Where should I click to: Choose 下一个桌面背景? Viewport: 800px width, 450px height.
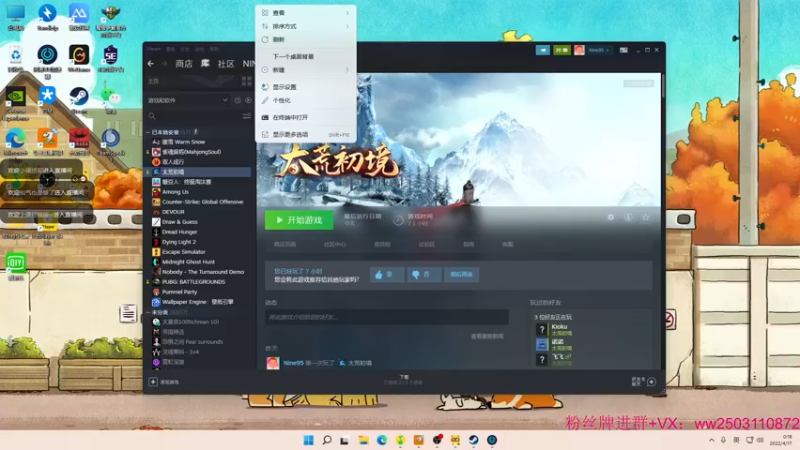[x=306, y=56]
